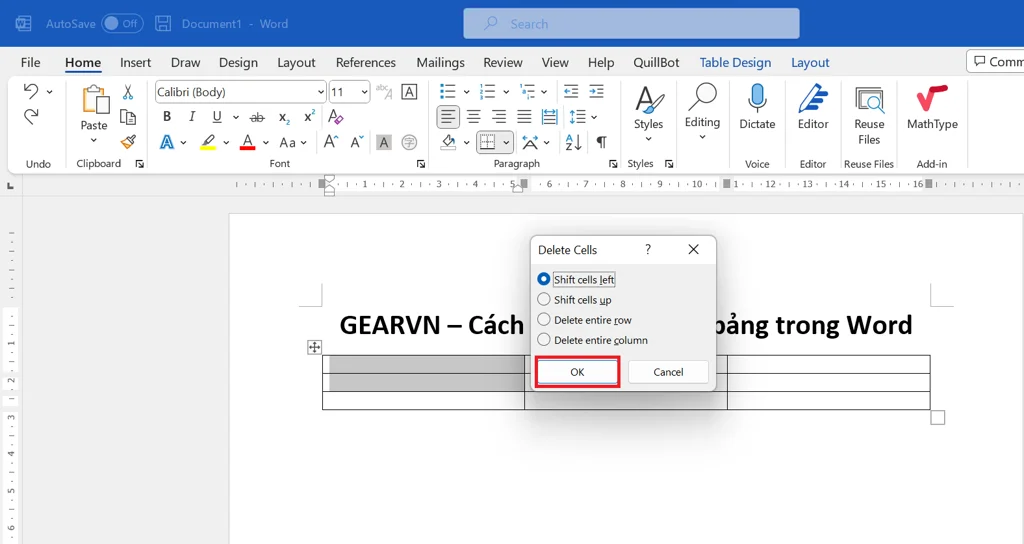Decrease paragraph indent
This screenshot has width=1024, height=544.
tap(571, 91)
